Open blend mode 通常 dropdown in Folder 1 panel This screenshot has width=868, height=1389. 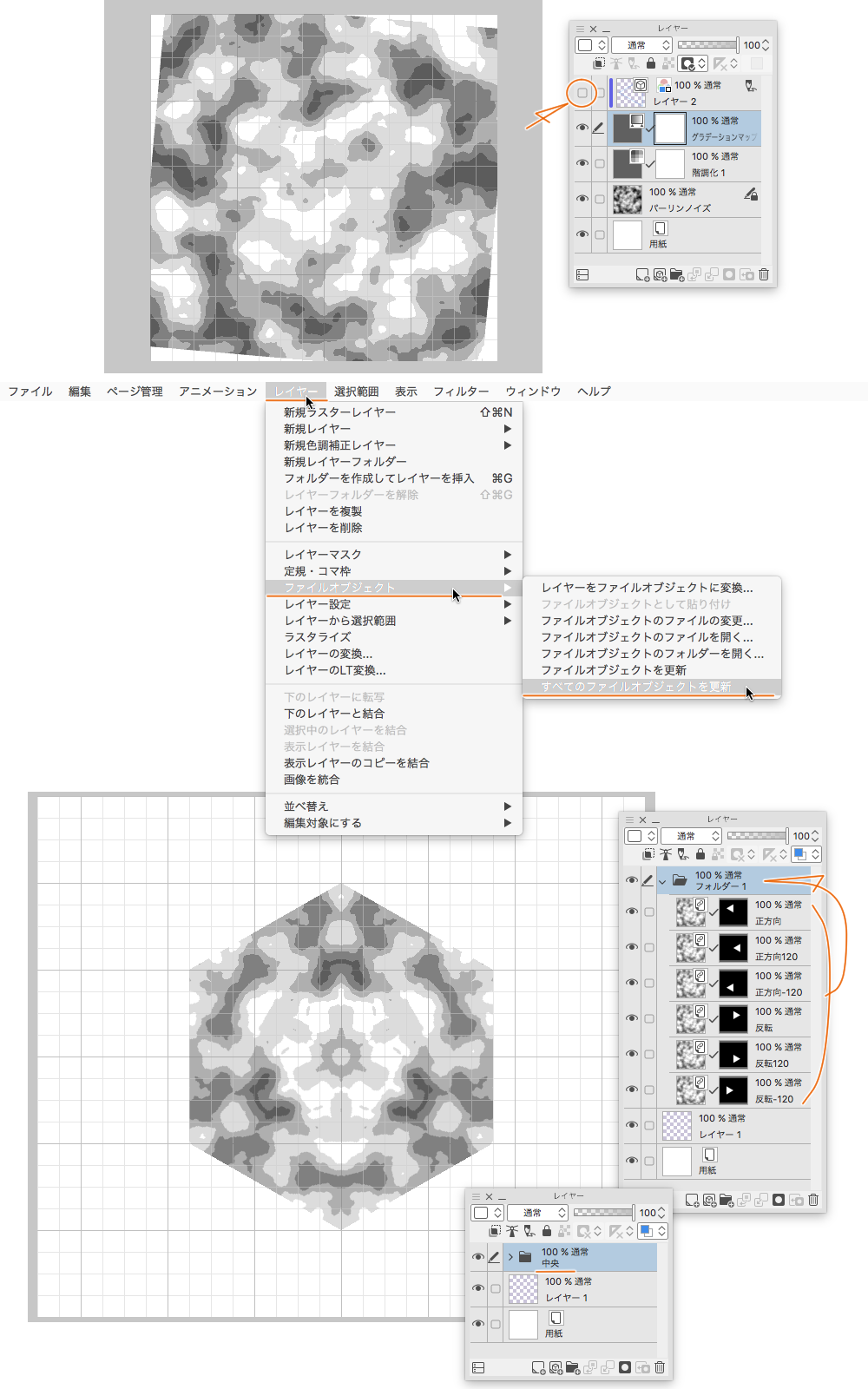[x=691, y=835]
